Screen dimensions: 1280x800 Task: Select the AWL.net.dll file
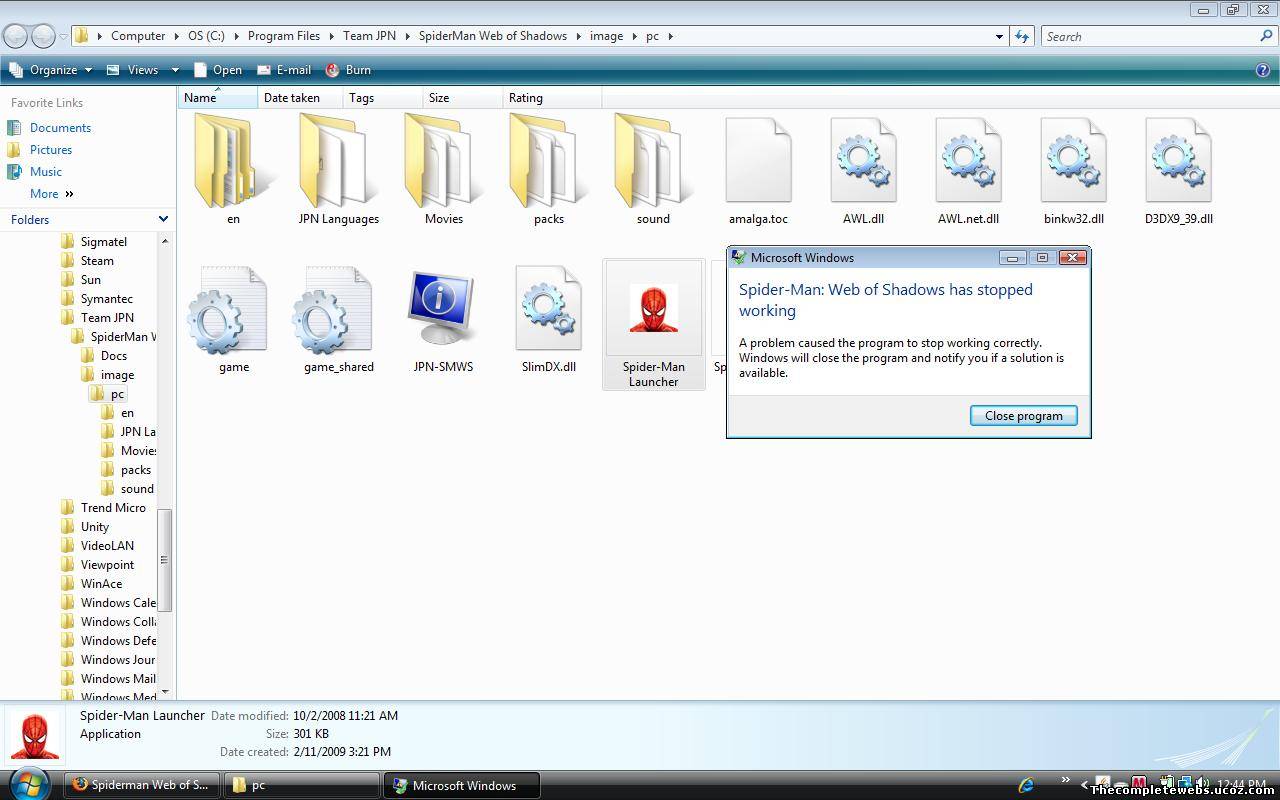(968, 160)
